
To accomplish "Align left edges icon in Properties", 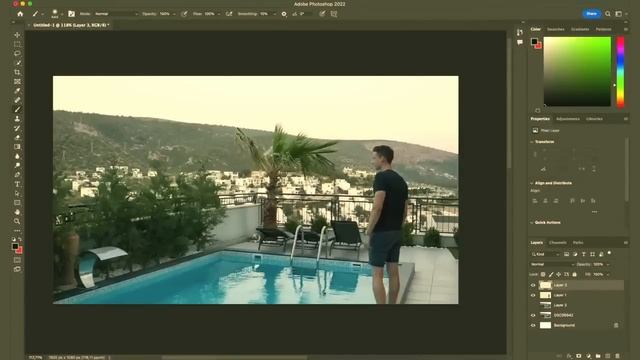I will click(x=535, y=201).
